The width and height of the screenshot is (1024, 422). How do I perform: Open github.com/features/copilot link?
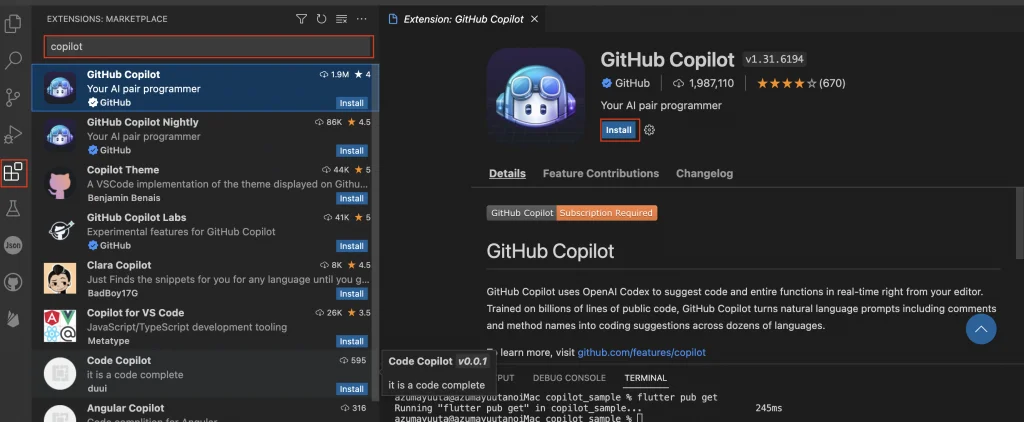click(x=641, y=353)
